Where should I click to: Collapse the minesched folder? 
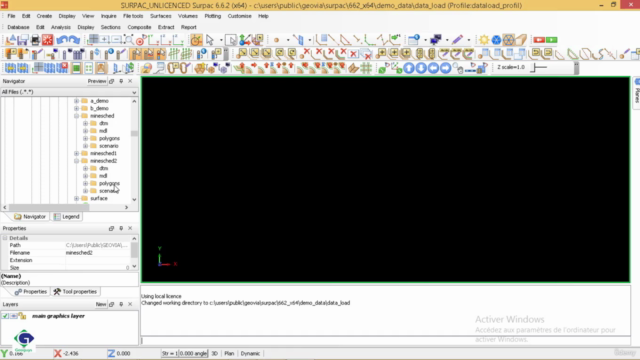coord(76,116)
